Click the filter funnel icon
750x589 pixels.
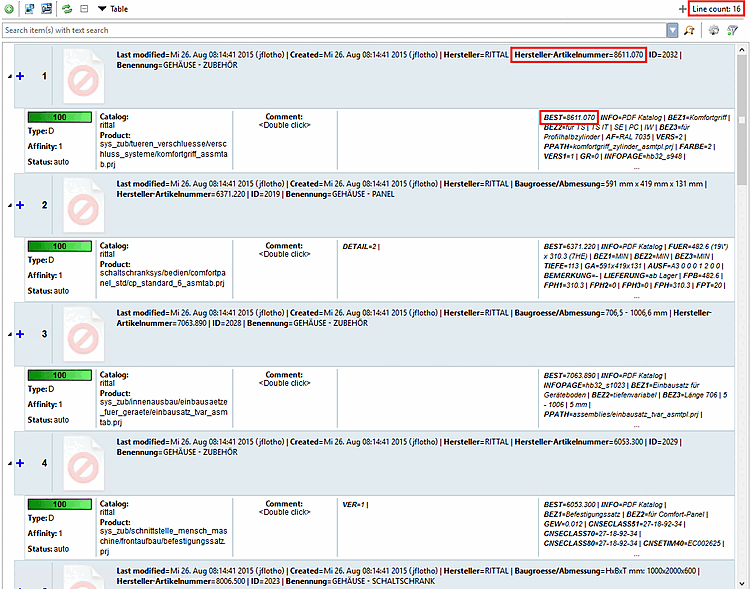click(x=732, y=30)
